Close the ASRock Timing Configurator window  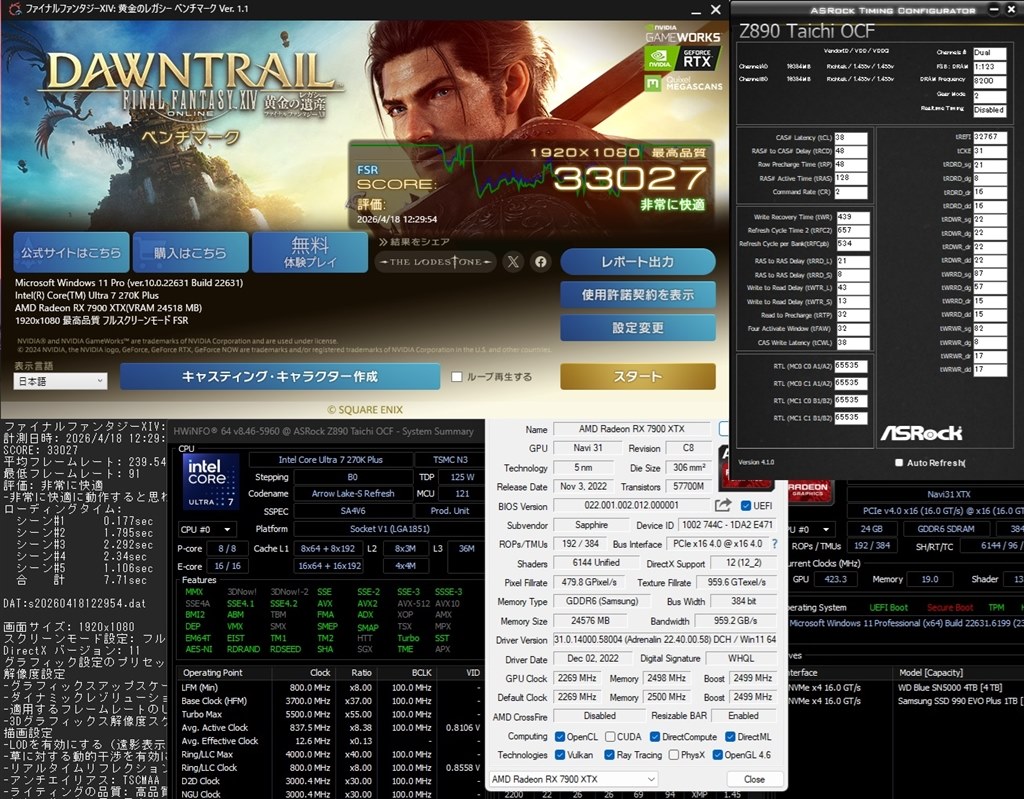click(x=1011, y=9)
